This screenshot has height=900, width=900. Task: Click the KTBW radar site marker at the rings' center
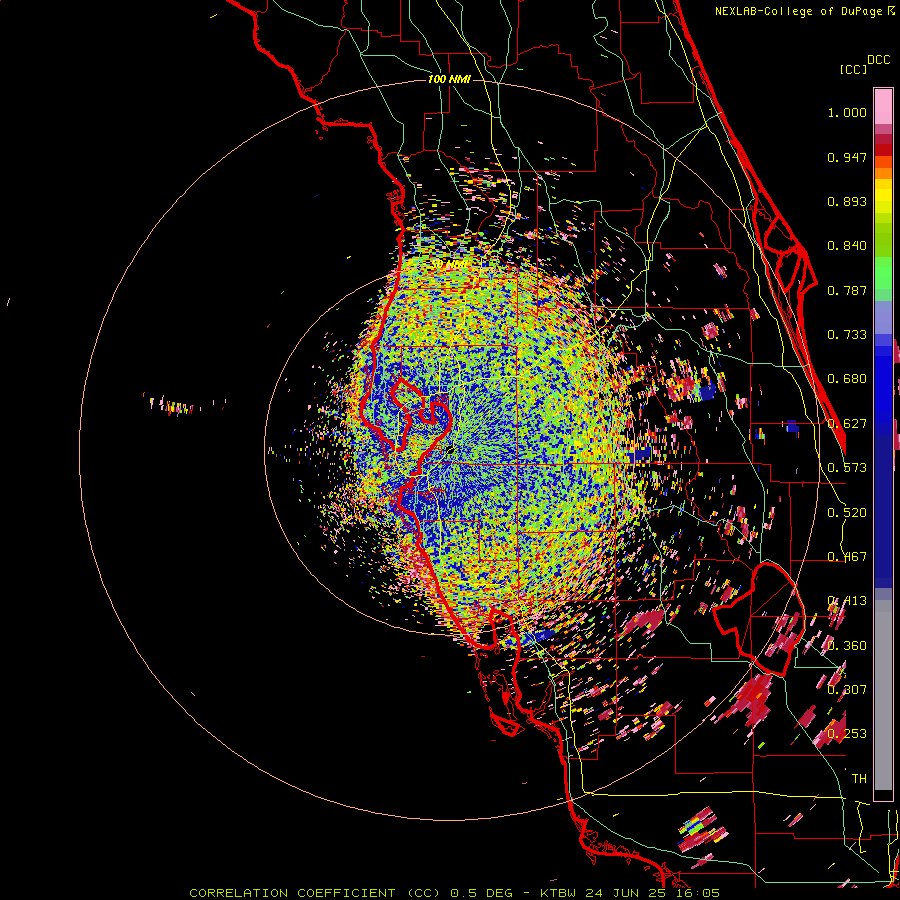pos(449,449)
